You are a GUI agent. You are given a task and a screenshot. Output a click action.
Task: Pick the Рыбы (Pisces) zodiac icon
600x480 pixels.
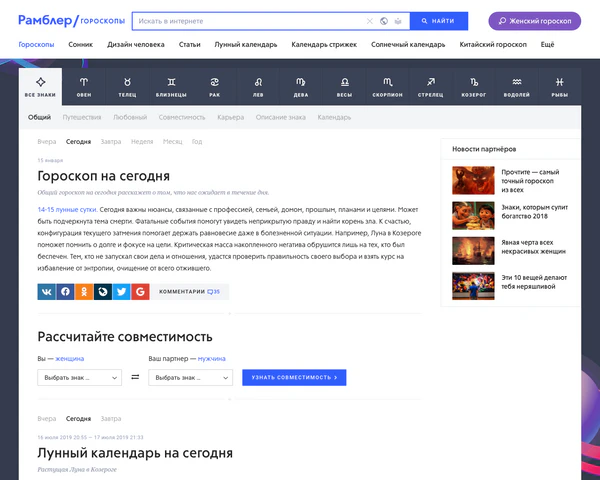(559, 86)
